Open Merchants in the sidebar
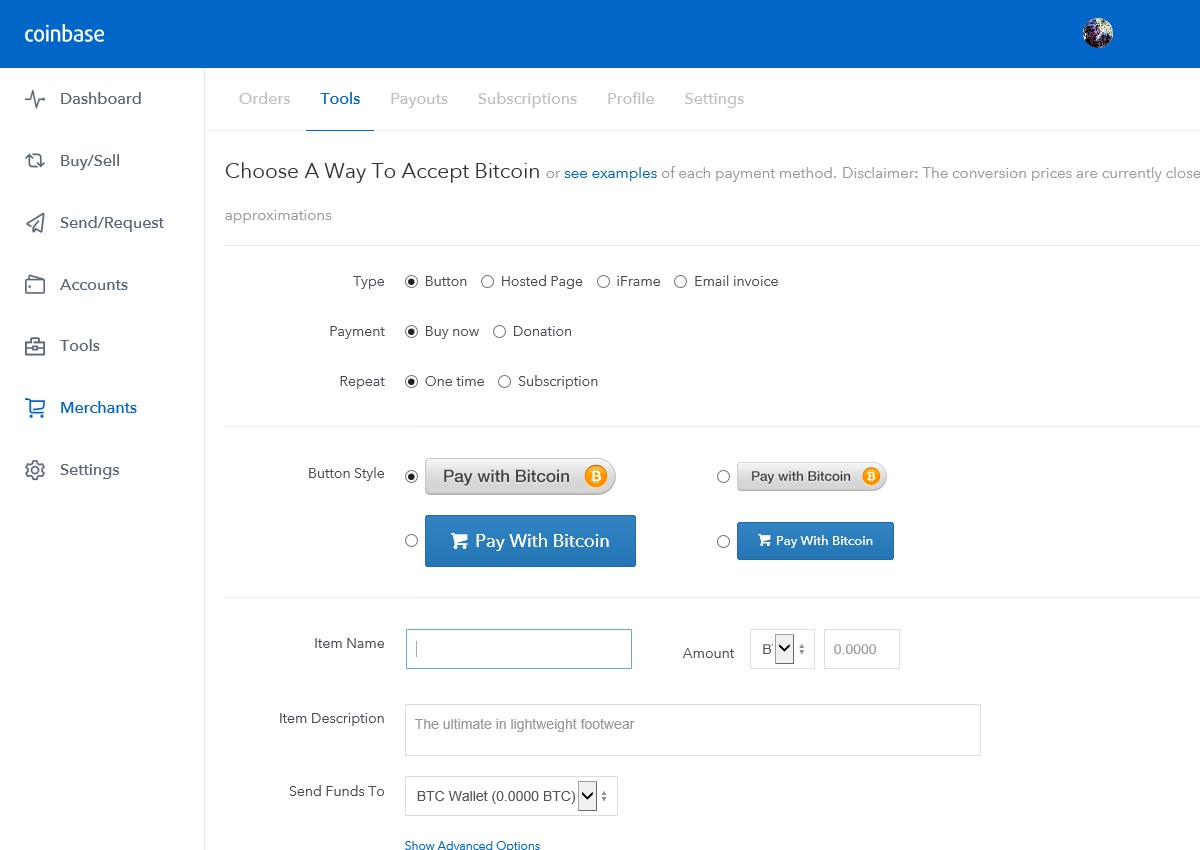 (x=98, y=408)
